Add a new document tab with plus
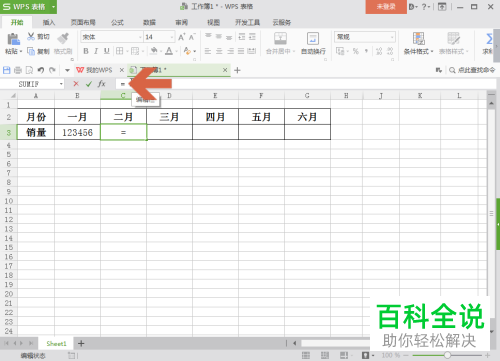 coord(237,70)
